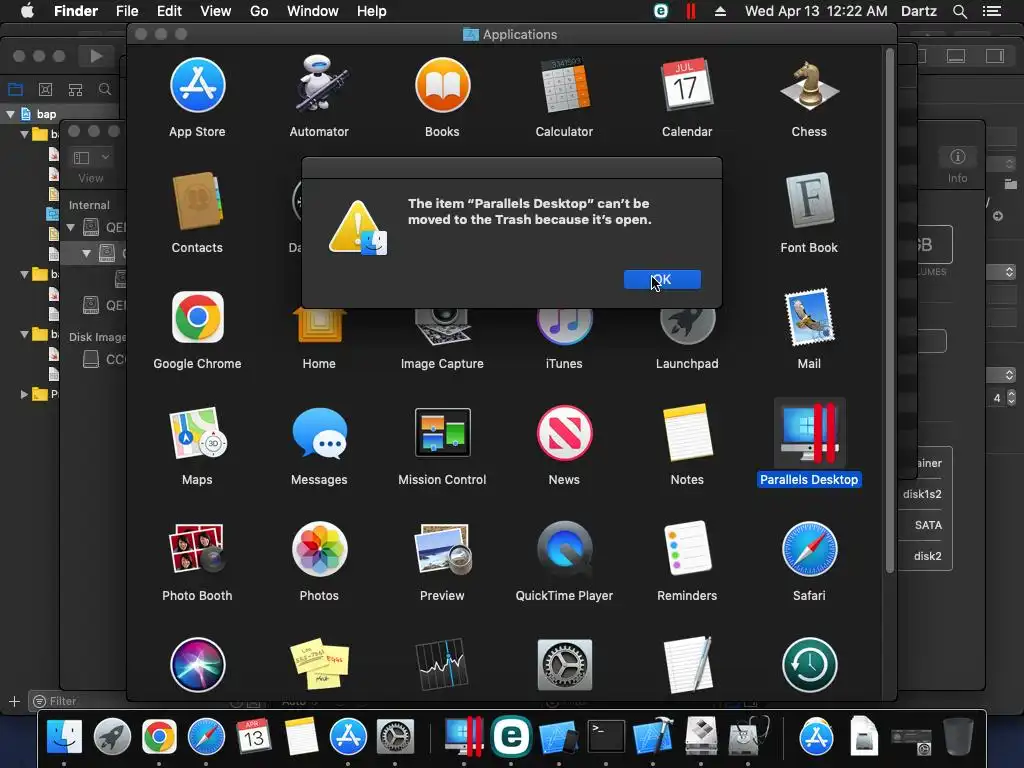This screenshot has height=768, width=1024.
Task: Select the Photo Booth app icon
Action: pyautogui.click(x=197, y=549)
